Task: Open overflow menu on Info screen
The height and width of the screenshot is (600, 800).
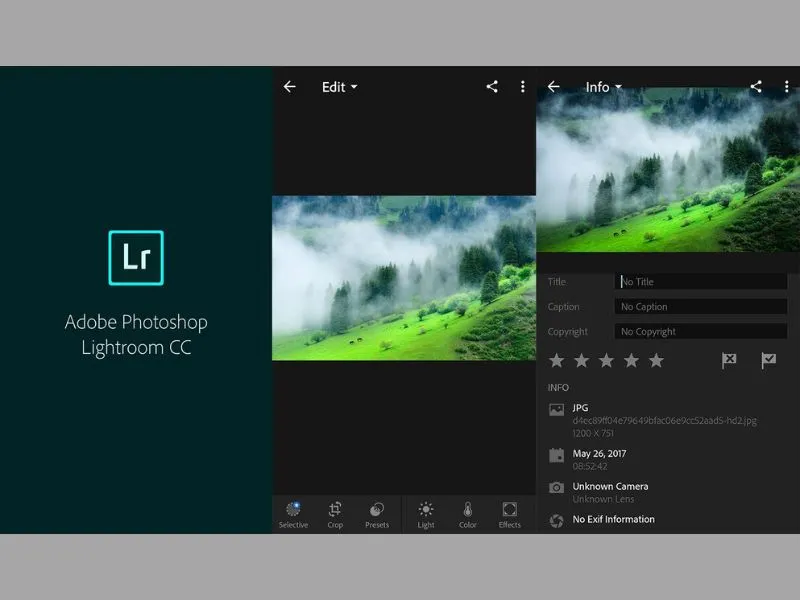Action: [x=786, y=87]
